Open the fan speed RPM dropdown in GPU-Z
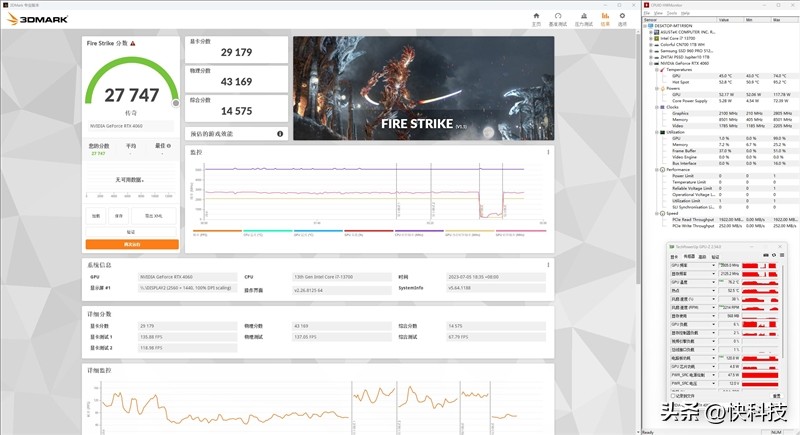This screenshot has height=435, width=800. (x=713, y=308)
